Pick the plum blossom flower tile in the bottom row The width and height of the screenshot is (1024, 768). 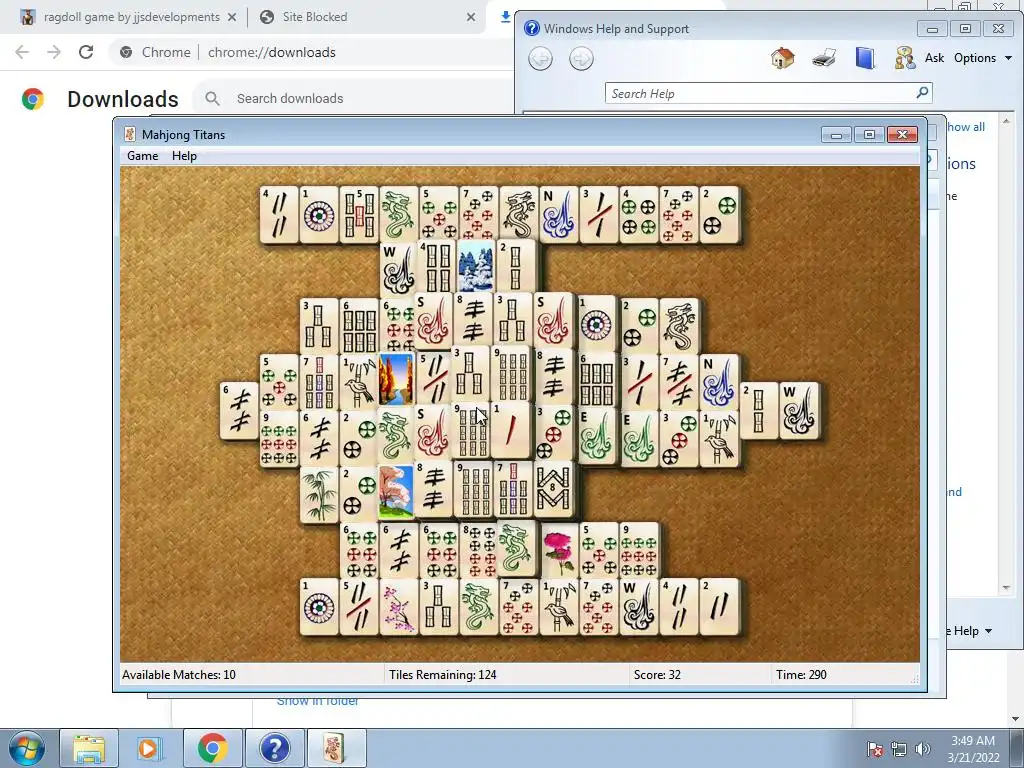click(x=398, y=607)
